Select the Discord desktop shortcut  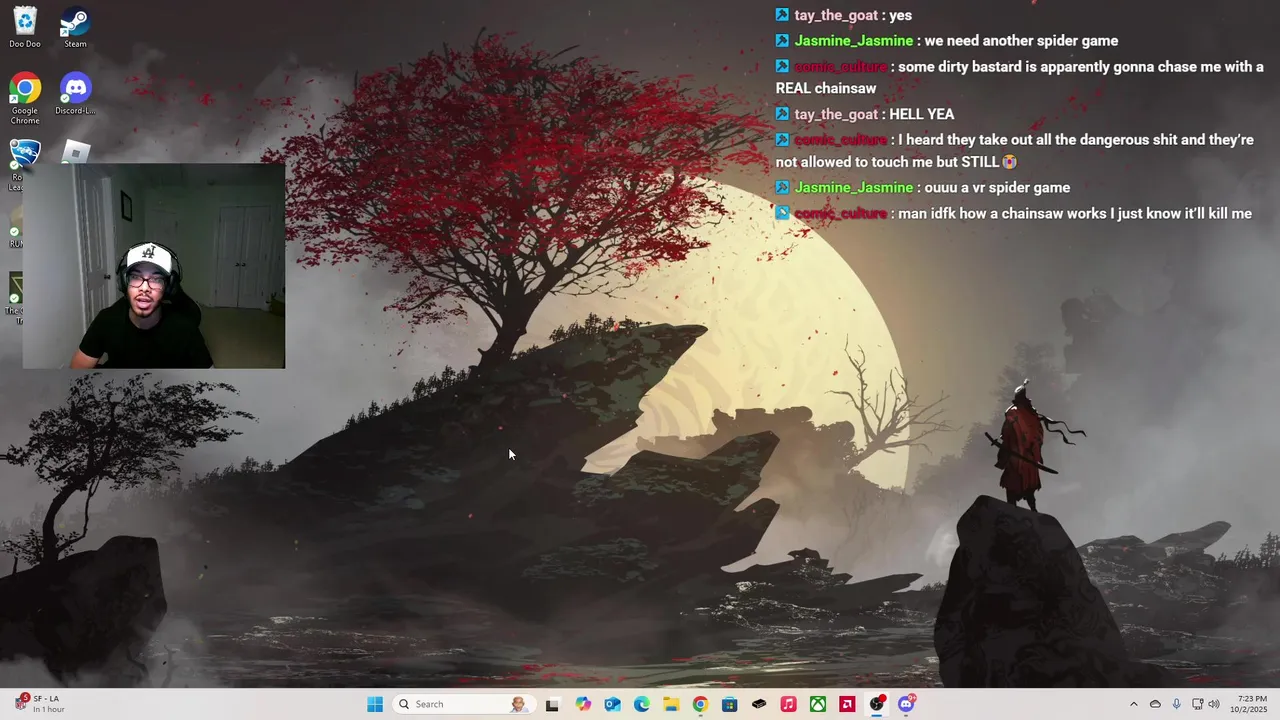tap(75, 95)
